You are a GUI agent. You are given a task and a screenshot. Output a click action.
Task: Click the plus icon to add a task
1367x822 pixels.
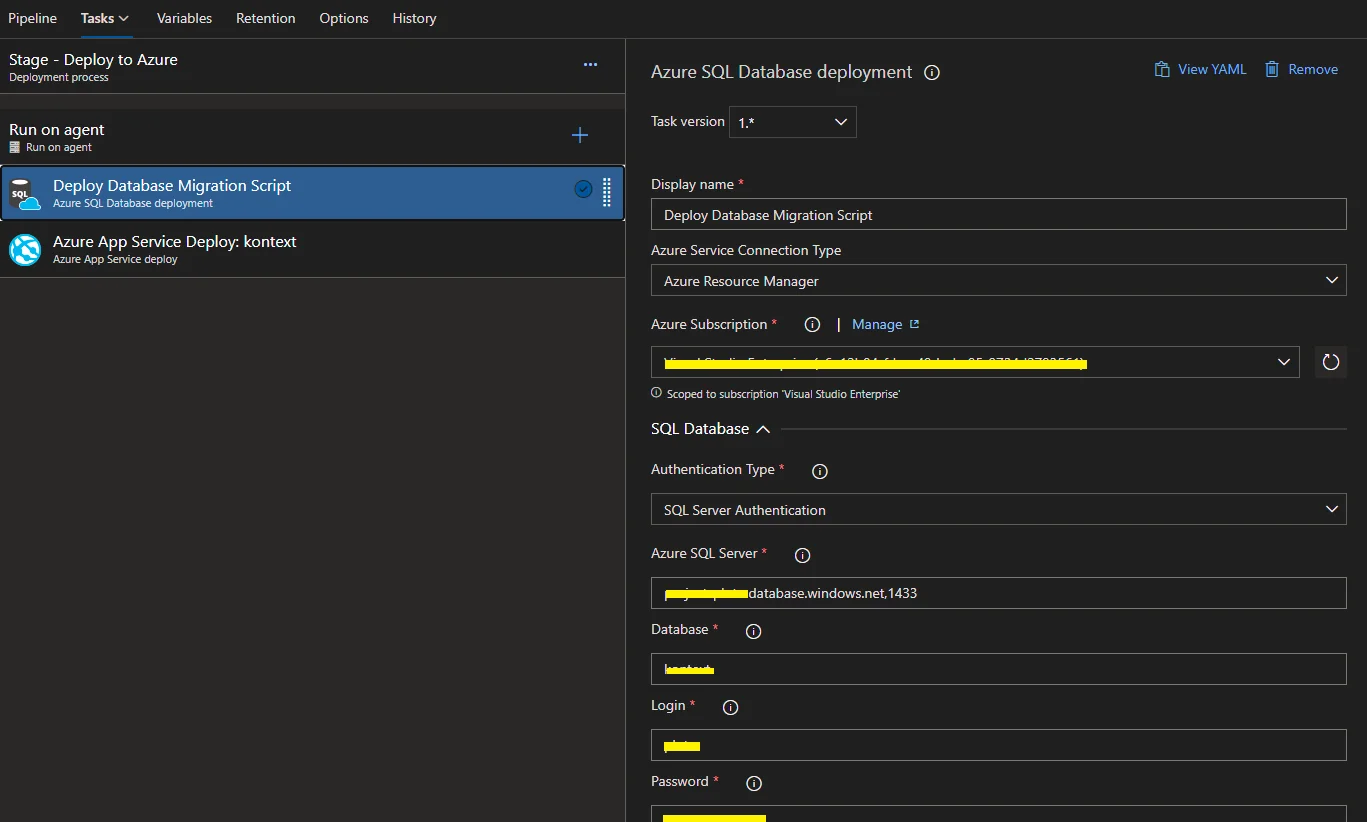tap(580, 136)
